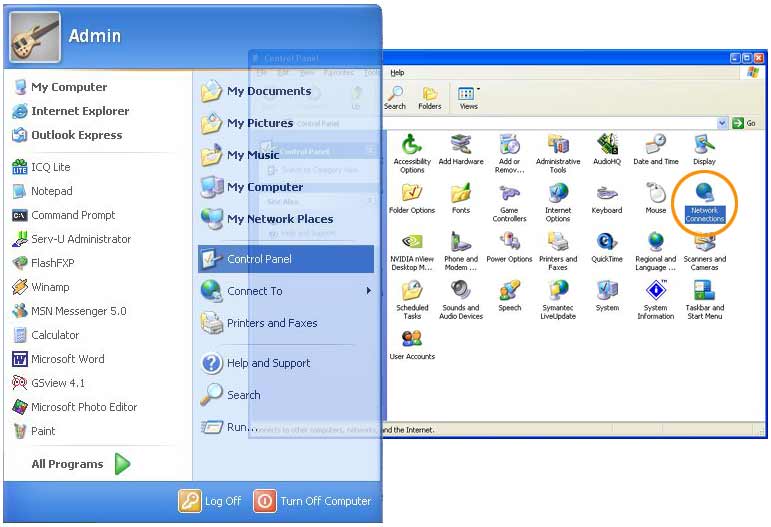Expand the Connect To submenu
Image resolution: width=771 pixels, height=527 pixels.
coord(286,291)
